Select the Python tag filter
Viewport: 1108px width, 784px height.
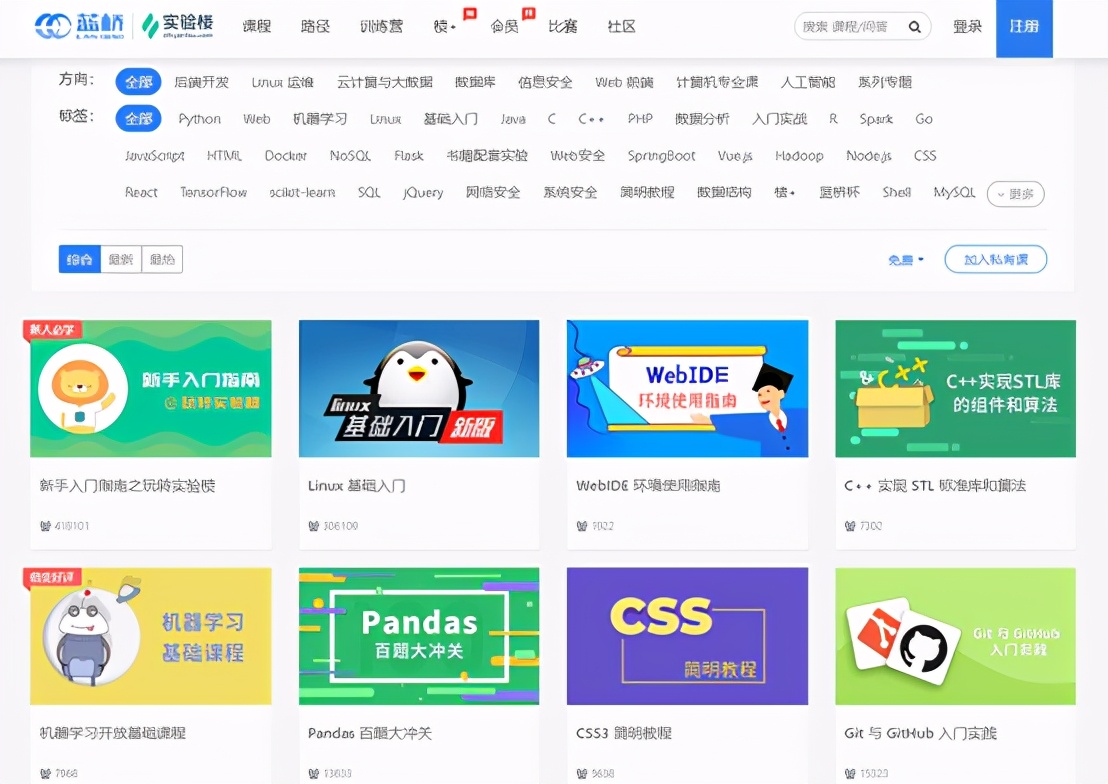[199, 118]
